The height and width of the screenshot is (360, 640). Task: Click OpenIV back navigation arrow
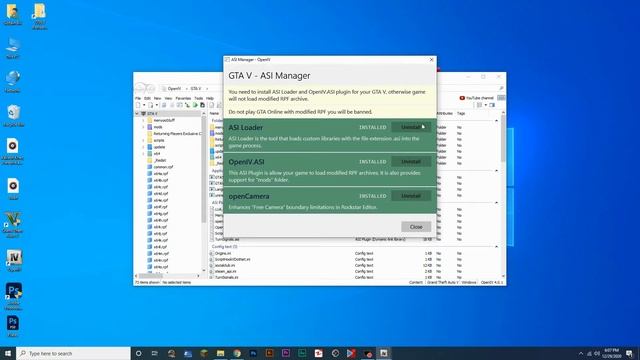[141, 88]
